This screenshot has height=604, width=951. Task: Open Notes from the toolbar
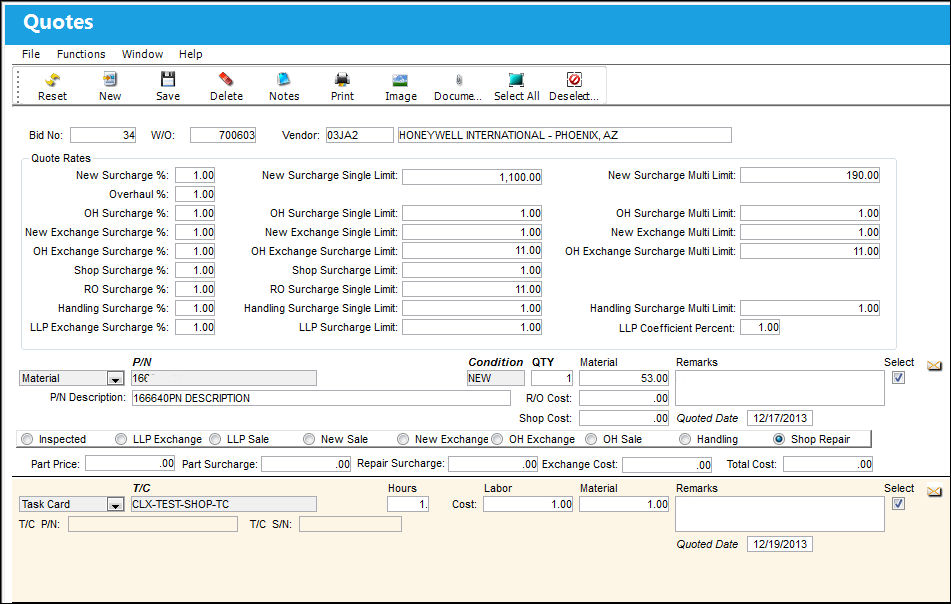click(284, 79)
